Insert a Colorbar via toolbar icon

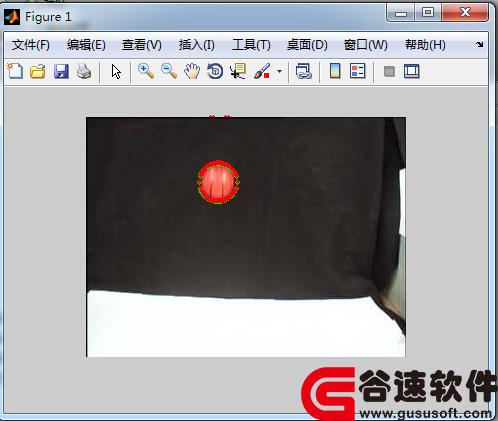[x=335, y=71]
